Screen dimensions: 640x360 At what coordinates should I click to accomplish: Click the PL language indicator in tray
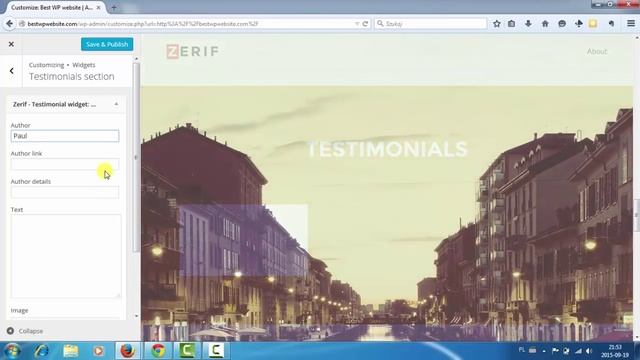(x=522, y=350)
